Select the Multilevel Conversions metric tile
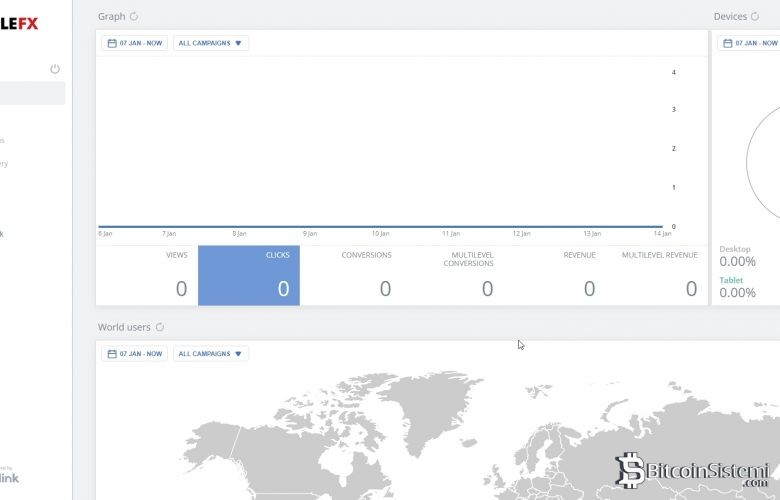This screenshot has width=780, height=500. coord(453,275)
